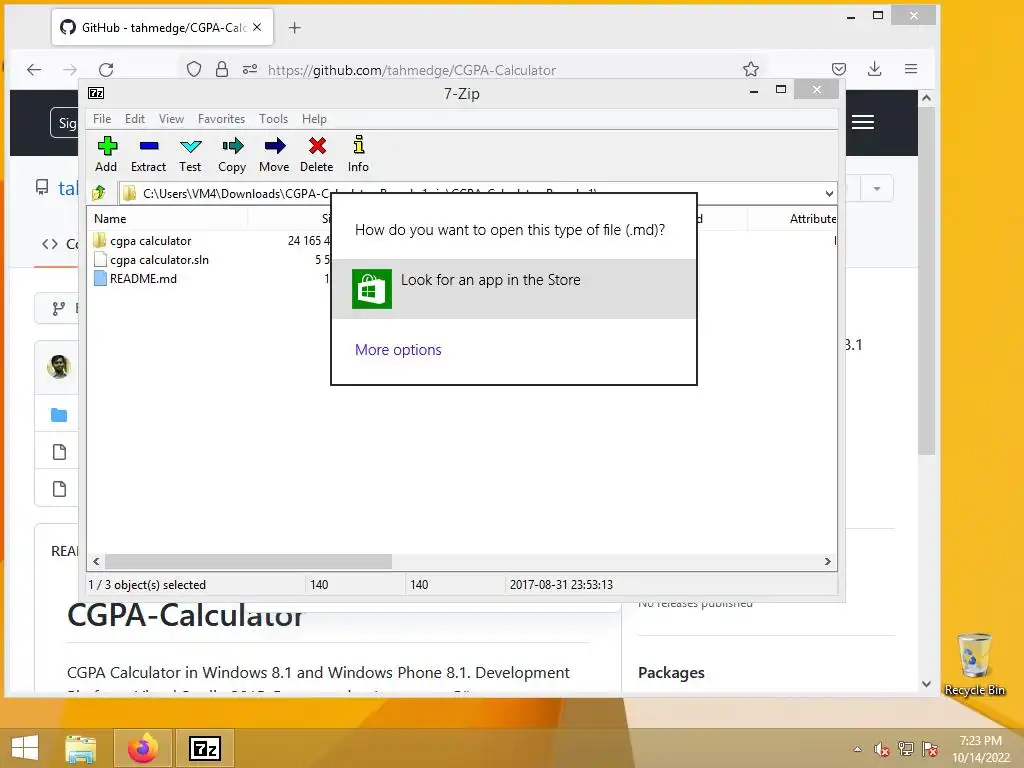Save page to Pocket in Firefox
This screenshot has width=1024, height=768.
tap(839, 69)
